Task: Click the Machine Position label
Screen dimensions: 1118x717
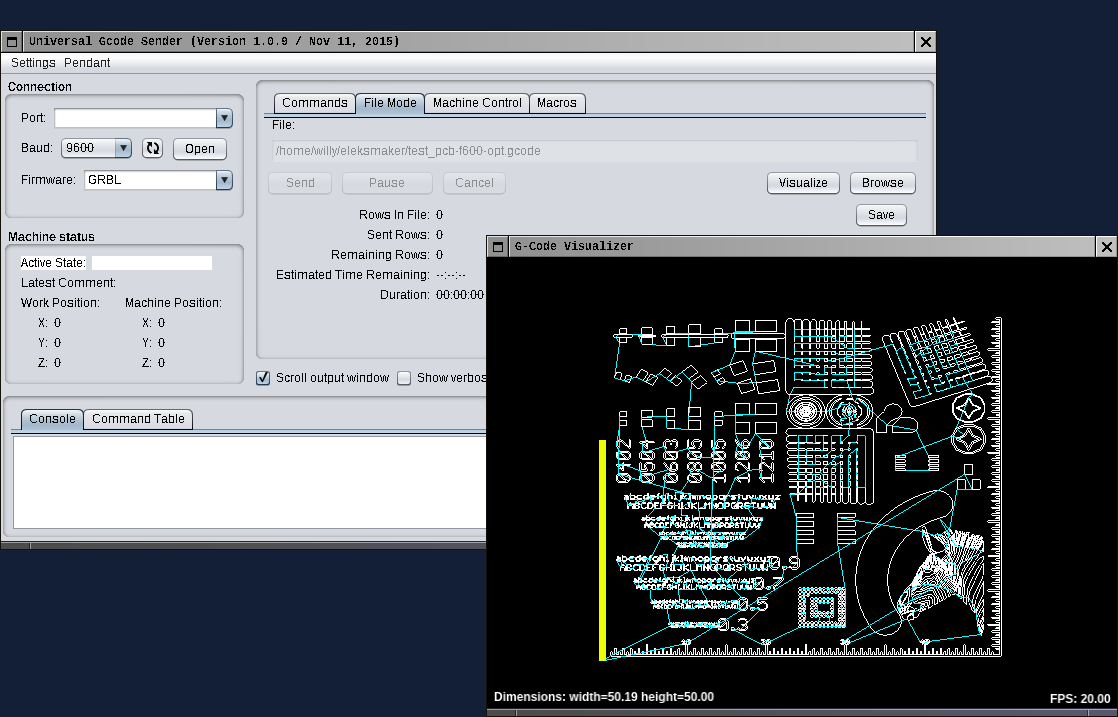Action: tap(173, 303)
